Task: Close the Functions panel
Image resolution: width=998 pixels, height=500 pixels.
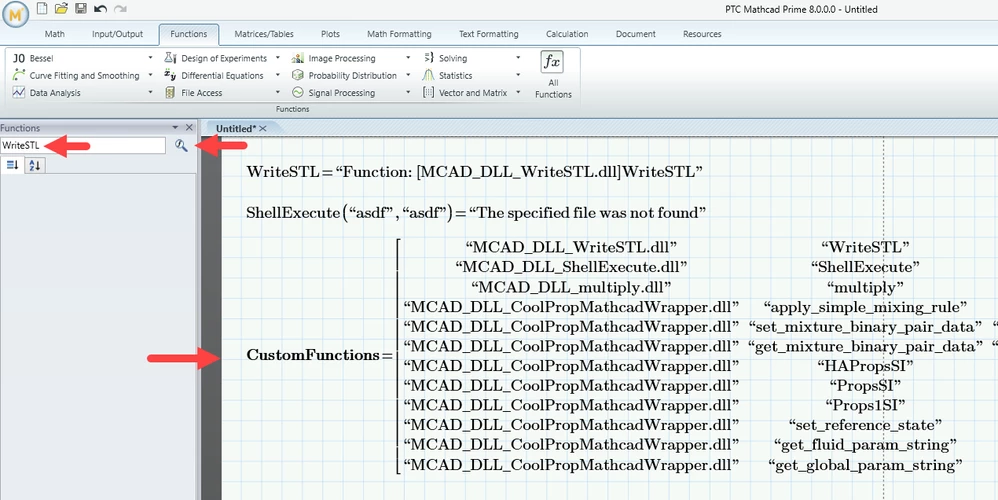Action: (188, 128)
